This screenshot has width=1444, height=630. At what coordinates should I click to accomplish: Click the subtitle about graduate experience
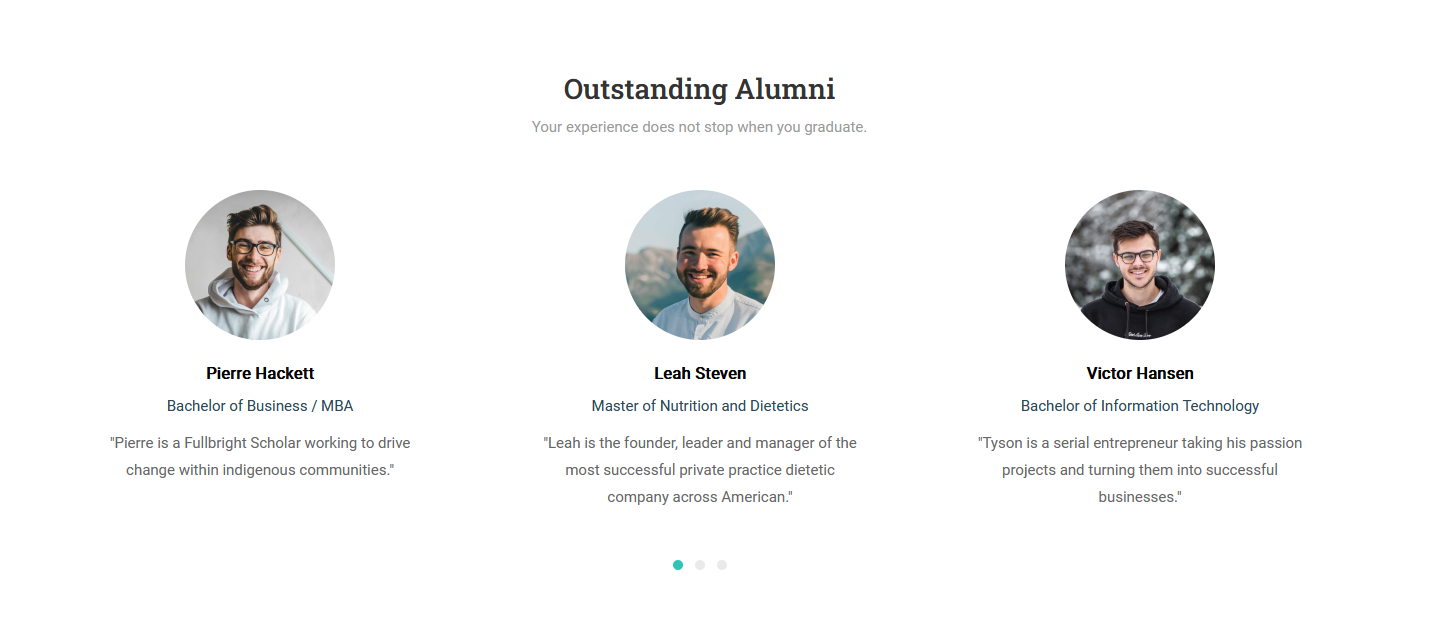[x=699, y=126]
